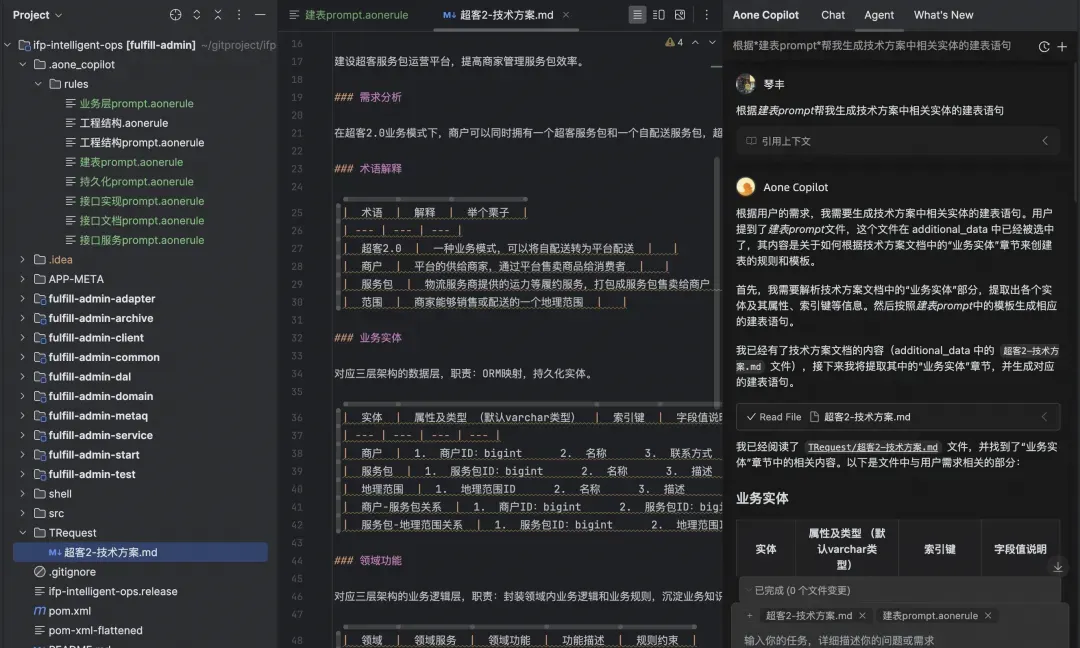
Task: Switch to preview-only view mode
Action: coord(680,14)
